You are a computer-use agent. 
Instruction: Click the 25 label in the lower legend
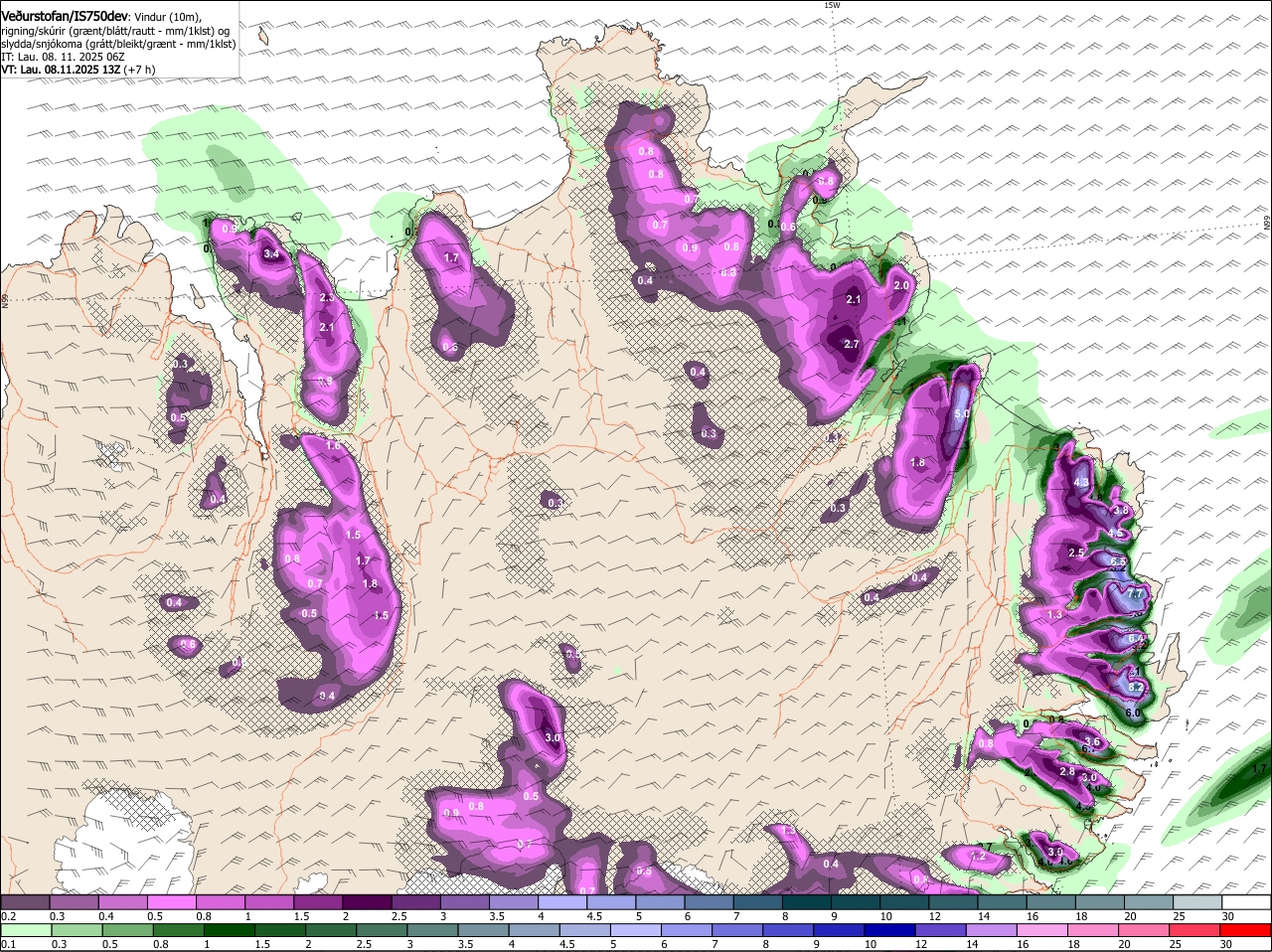click(1178, 944)
